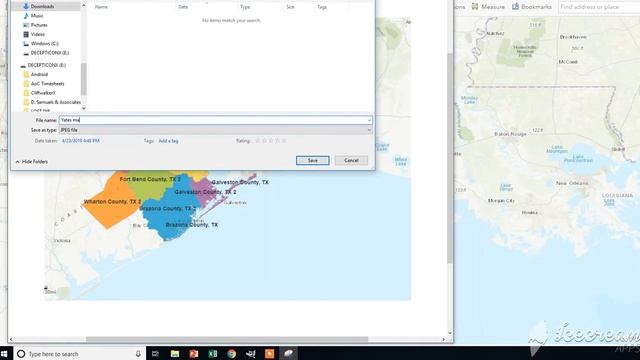
Task: Click the highlighted active app taskbar icon
Action: pos(289,354)
